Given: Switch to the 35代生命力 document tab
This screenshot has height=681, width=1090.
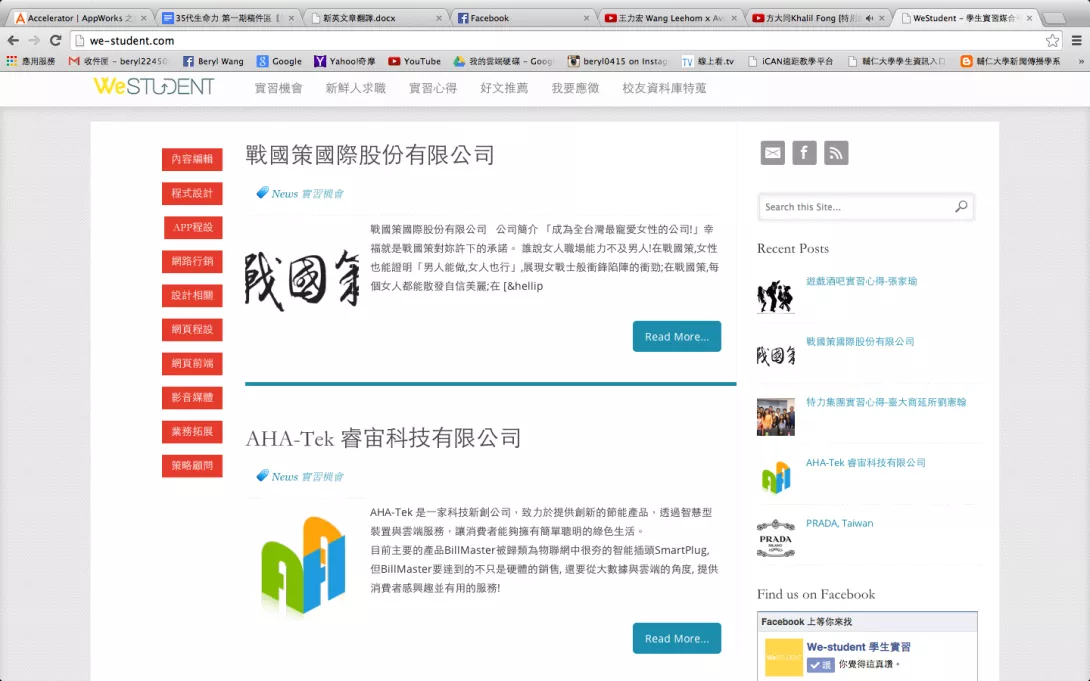Looking at the screenshot, I should click(x=227, y=18).
